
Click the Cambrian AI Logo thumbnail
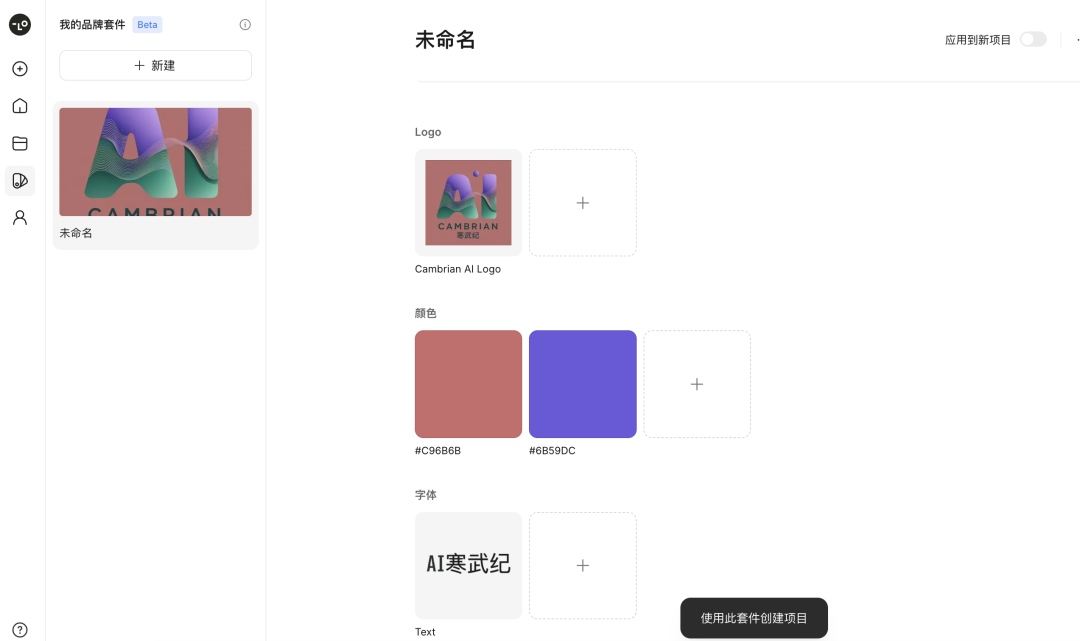click(468, 202)
